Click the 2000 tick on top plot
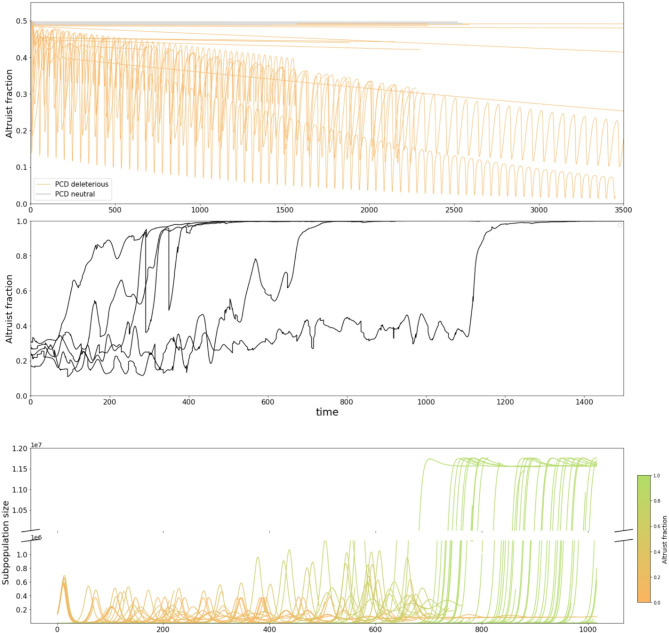 [369, 210]
